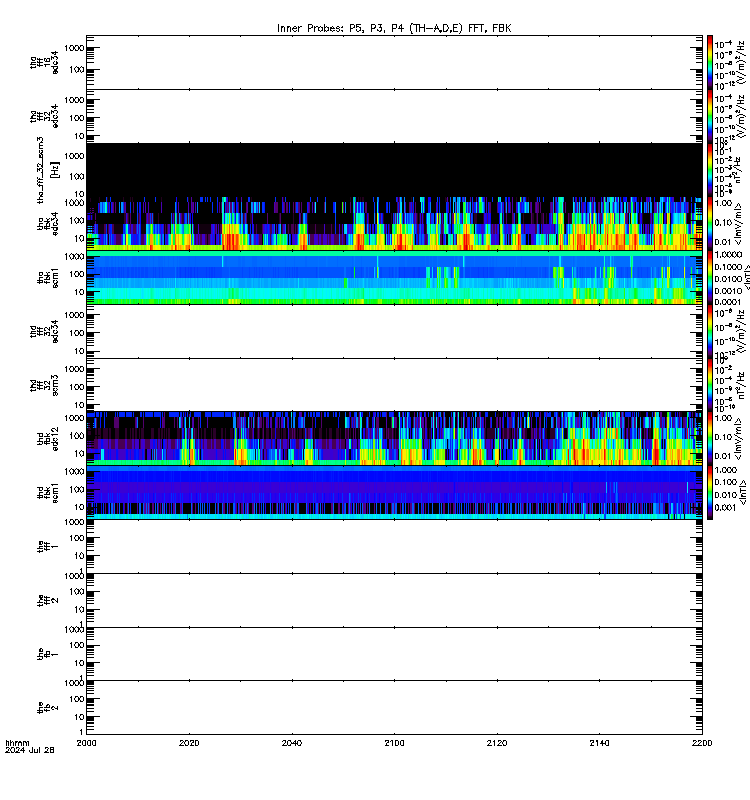
Task: Click the tha fbk edc34 spectrogram plot
Action: [394, 224]
